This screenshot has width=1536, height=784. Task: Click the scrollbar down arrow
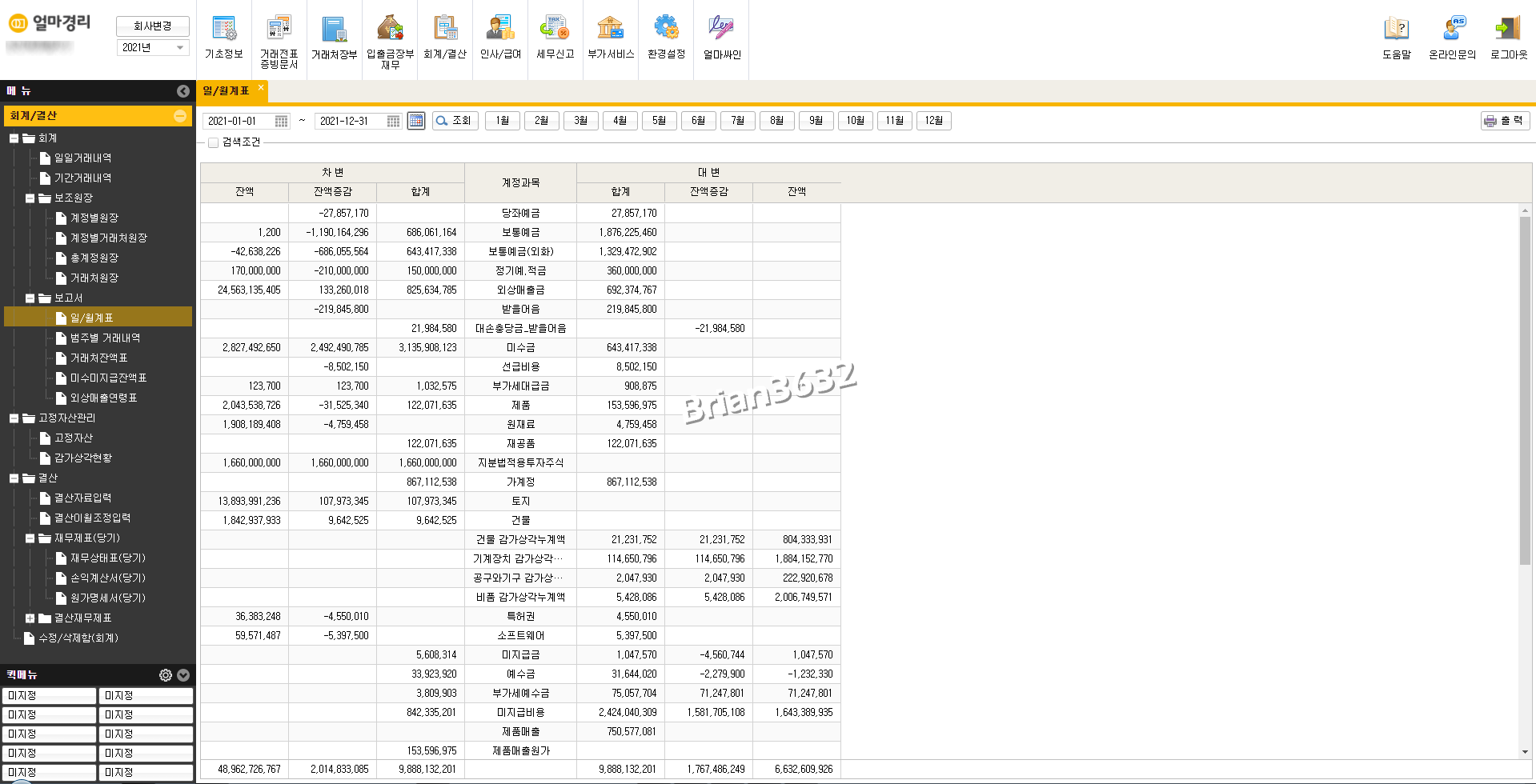1525,752
